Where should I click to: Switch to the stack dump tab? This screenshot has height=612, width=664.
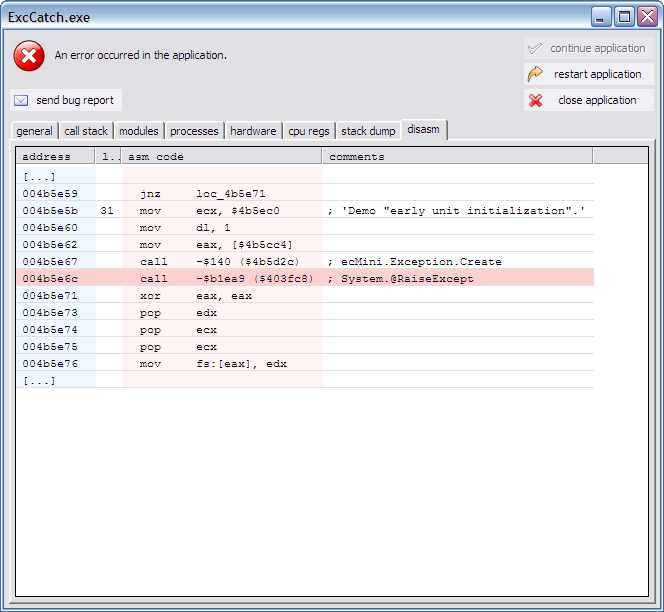pyautogui.click(x=368, y=131)
